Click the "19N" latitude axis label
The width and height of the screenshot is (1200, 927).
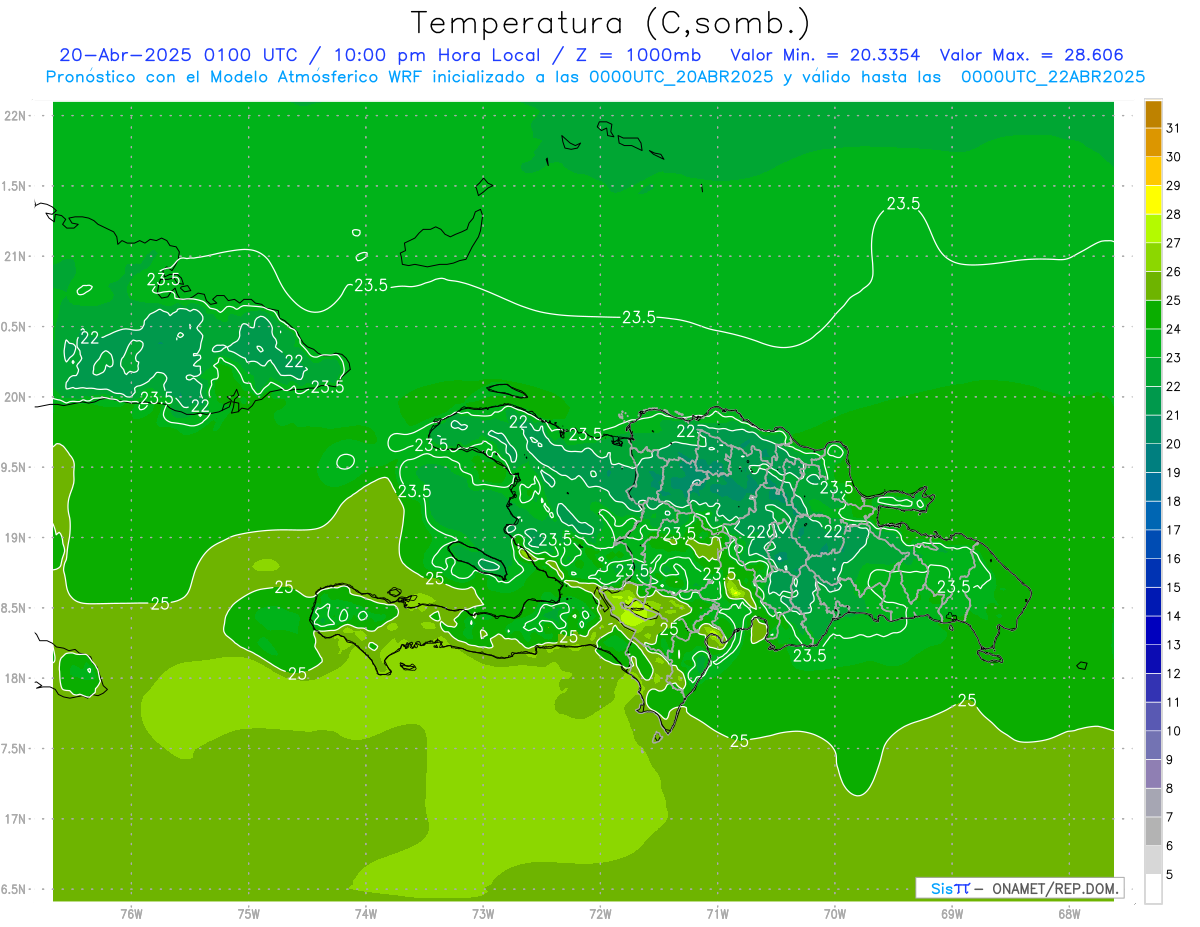point(15,537)
